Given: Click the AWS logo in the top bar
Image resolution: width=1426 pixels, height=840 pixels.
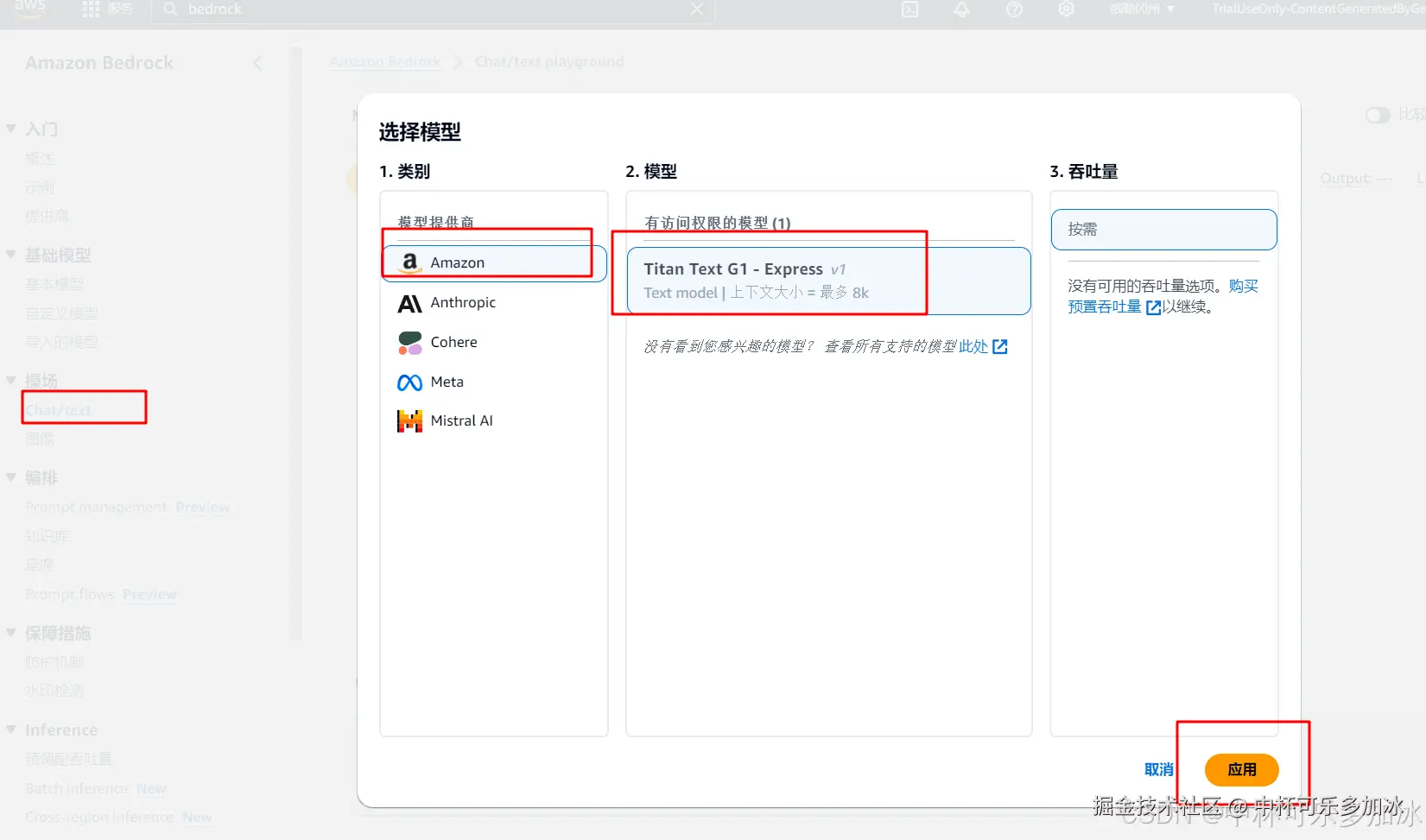Looking at the screenshot, I should coord(29,7).
